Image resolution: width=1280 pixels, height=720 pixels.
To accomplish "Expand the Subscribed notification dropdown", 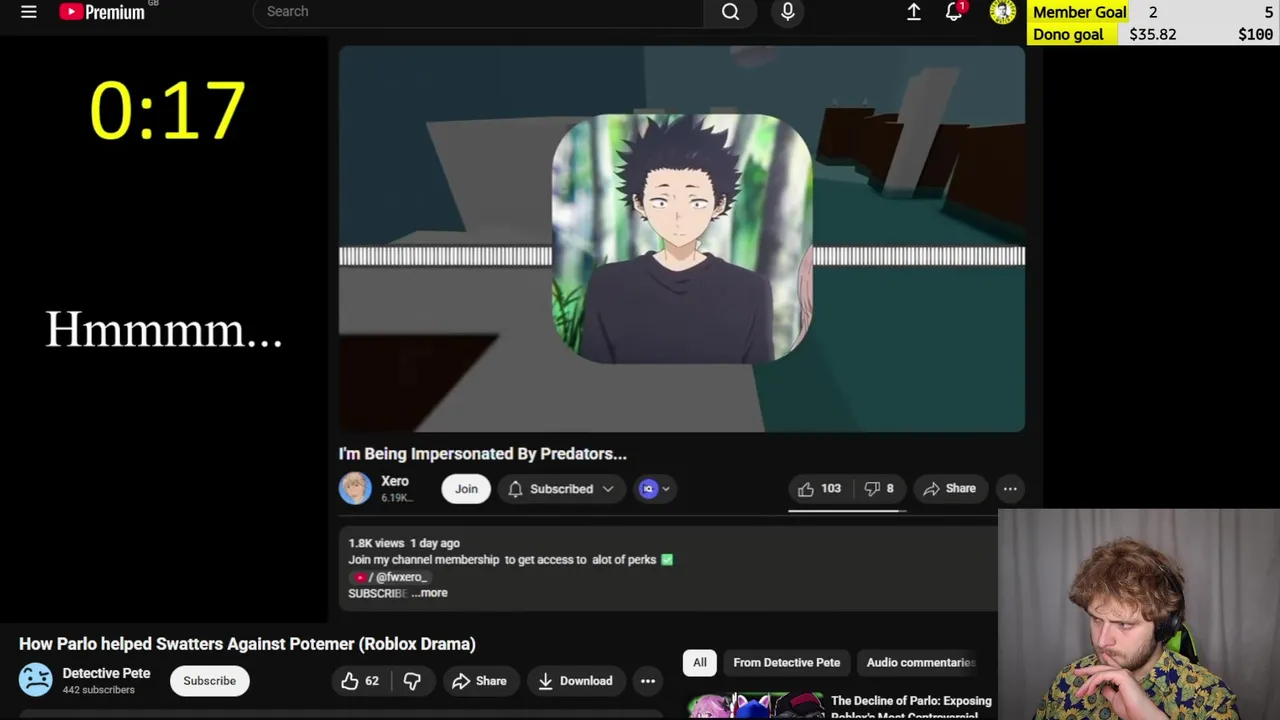I will [563, 489].
